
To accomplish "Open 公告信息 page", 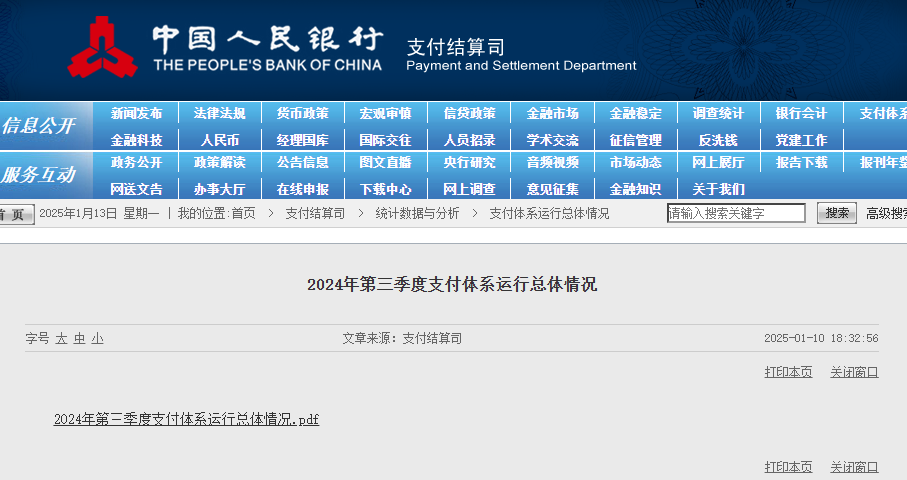I will click(x=303, y=163).
